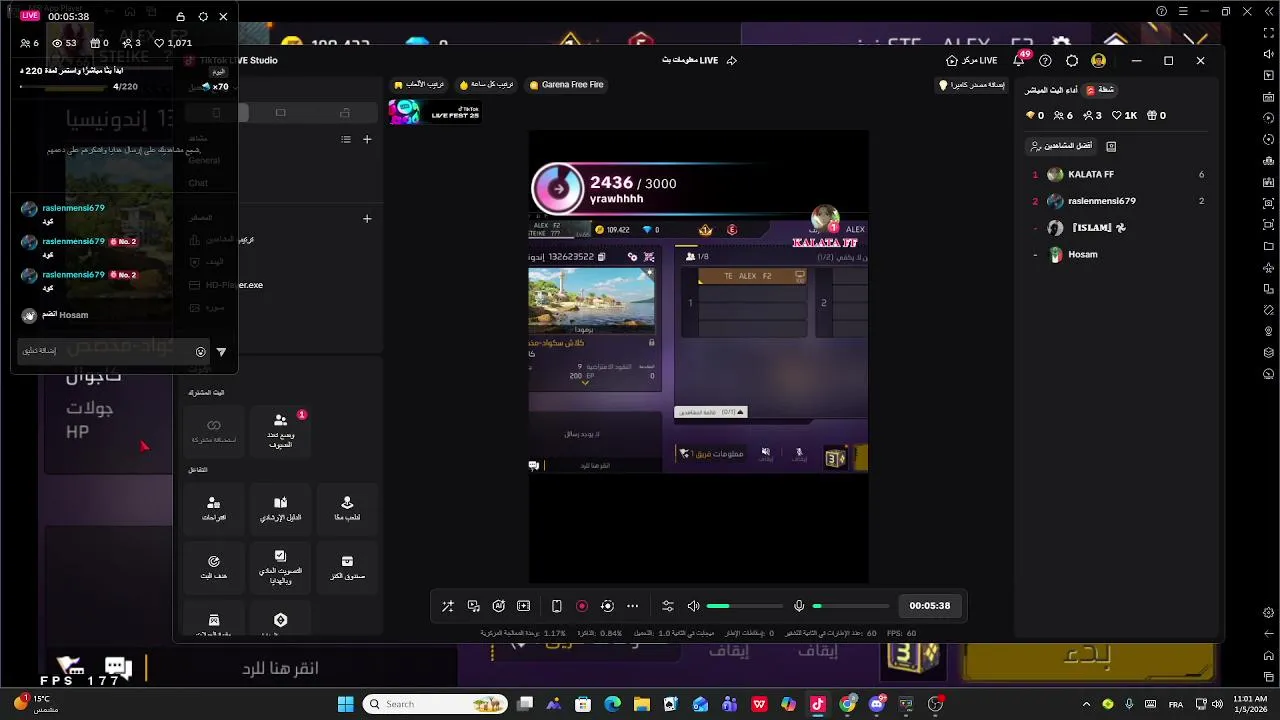The image size is (1280, 720).
Task: Open the Windows Start menu
Action: click(x=346, y=704)
